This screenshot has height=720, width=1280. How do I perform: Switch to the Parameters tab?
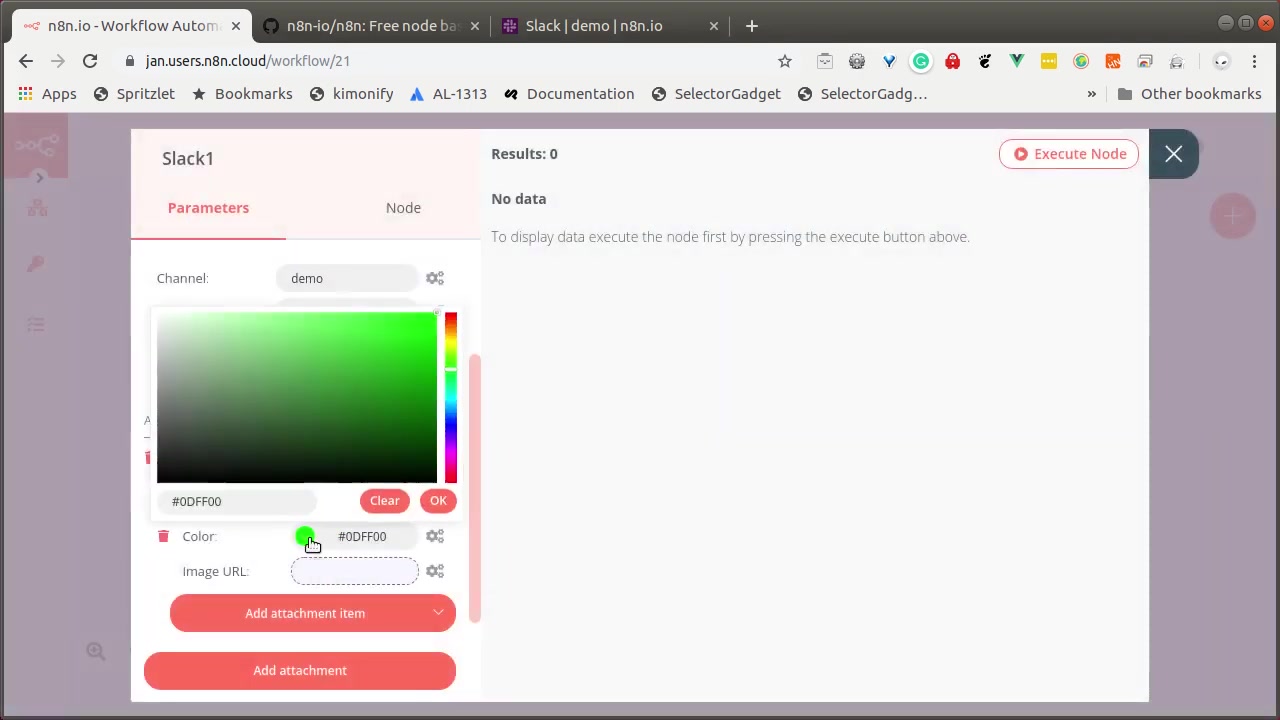[x=208, y=208]
